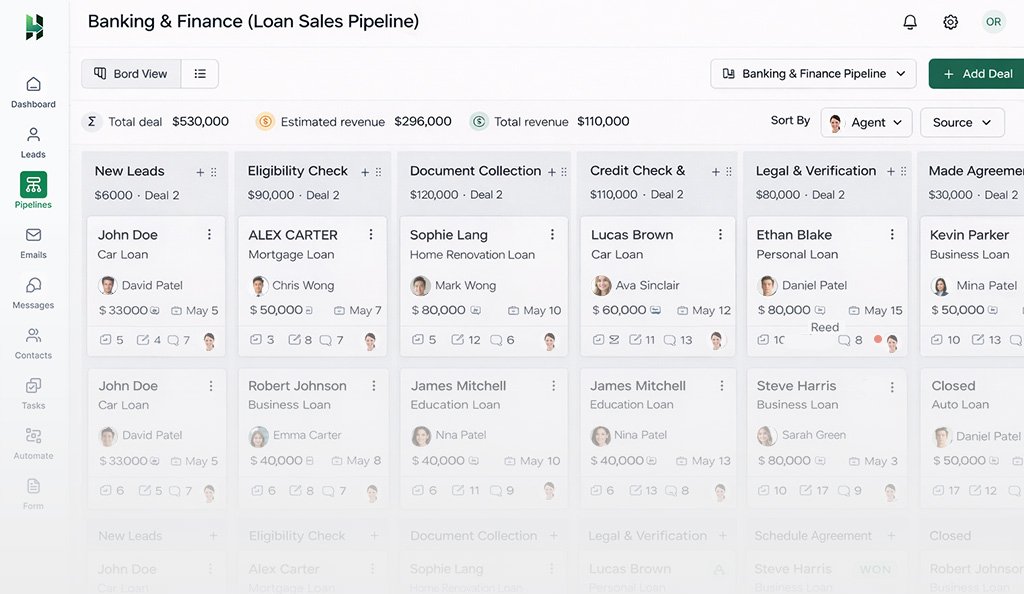Open Contacts in the sidebar
1024x594 pixels.
click(33, 342)
